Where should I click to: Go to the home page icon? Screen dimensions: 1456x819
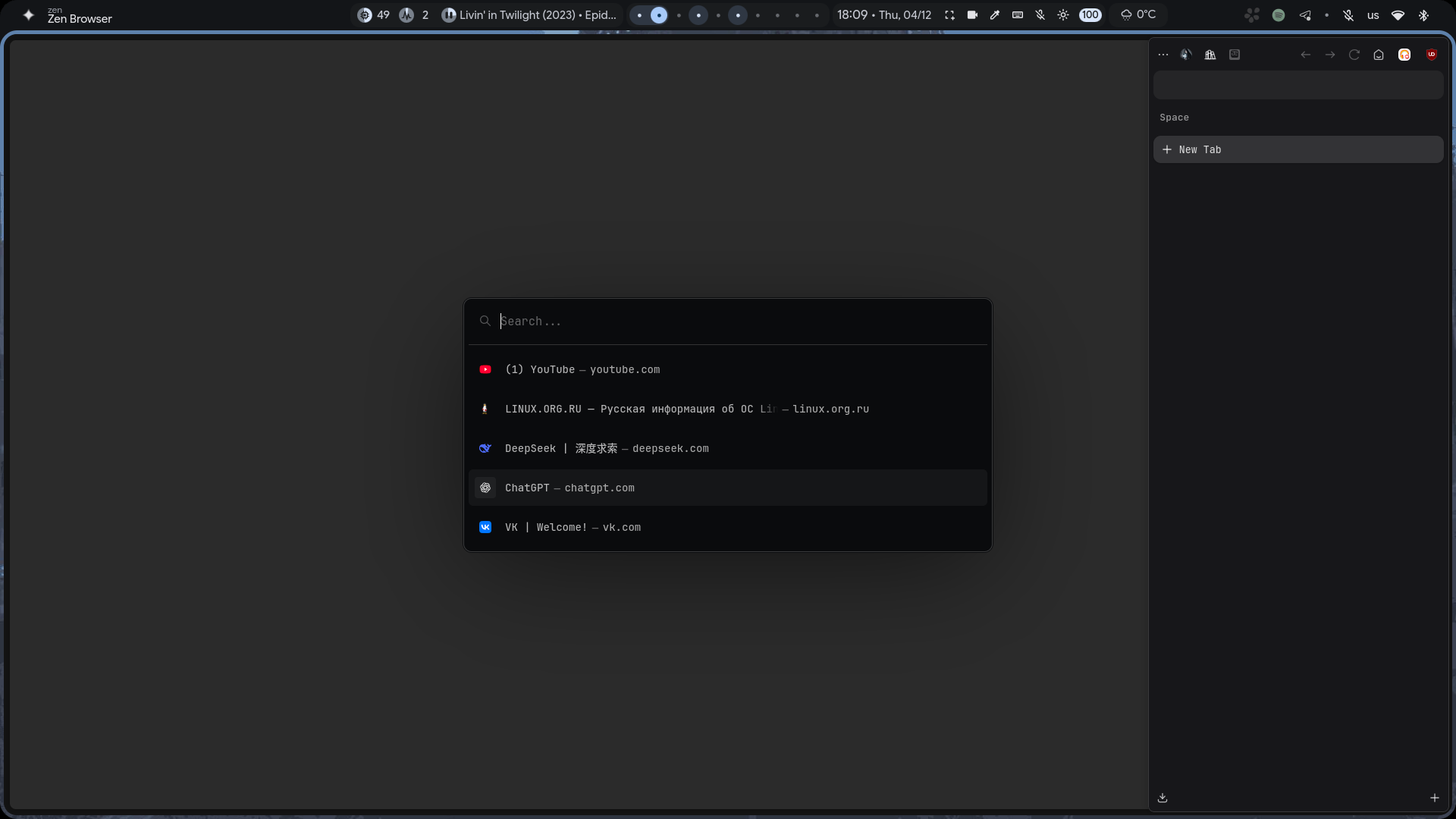click(1379, 55)
